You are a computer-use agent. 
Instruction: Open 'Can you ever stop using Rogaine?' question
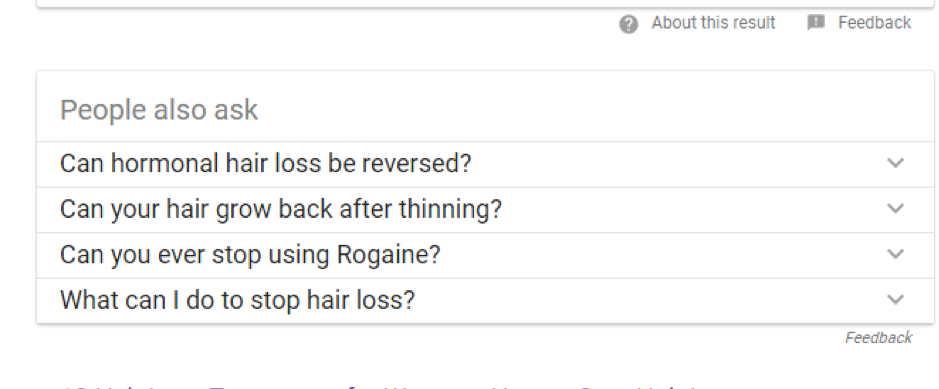click(477, 255)
